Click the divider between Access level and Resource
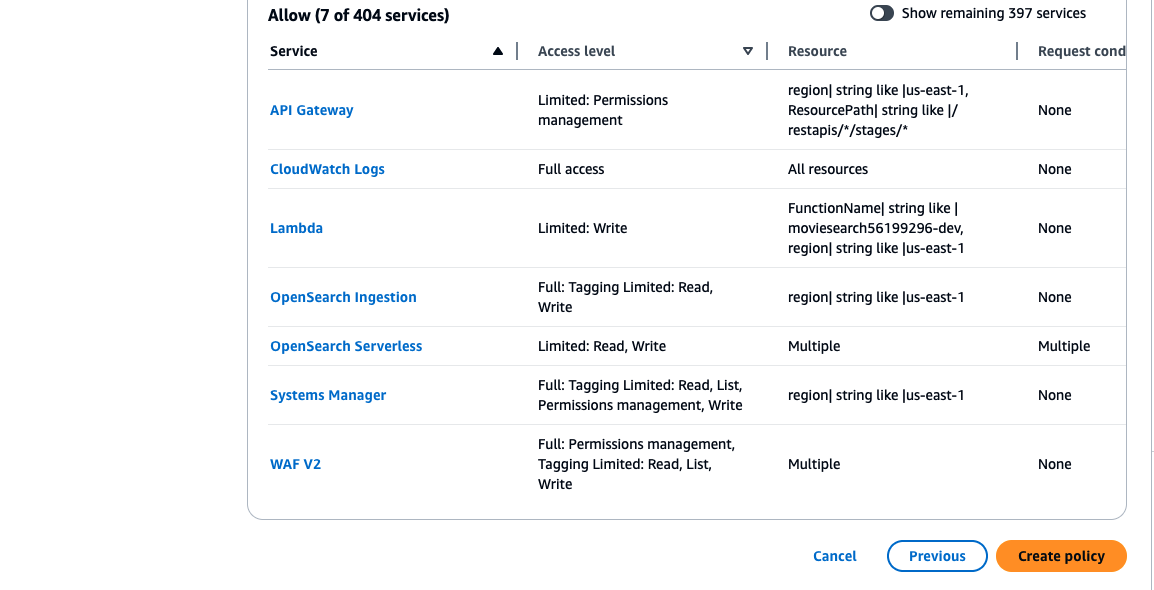The image size is (1154, 590). (x=767, y=52)
